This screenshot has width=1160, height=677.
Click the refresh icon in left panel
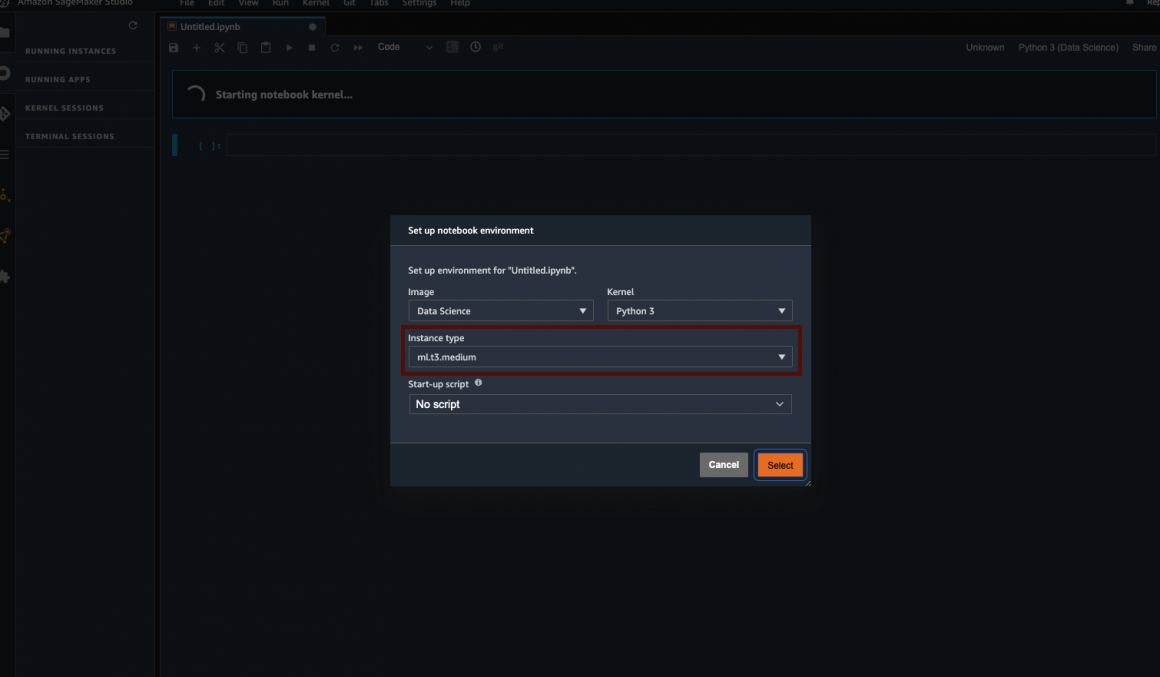pyautogui.click(x=133, y=26)
